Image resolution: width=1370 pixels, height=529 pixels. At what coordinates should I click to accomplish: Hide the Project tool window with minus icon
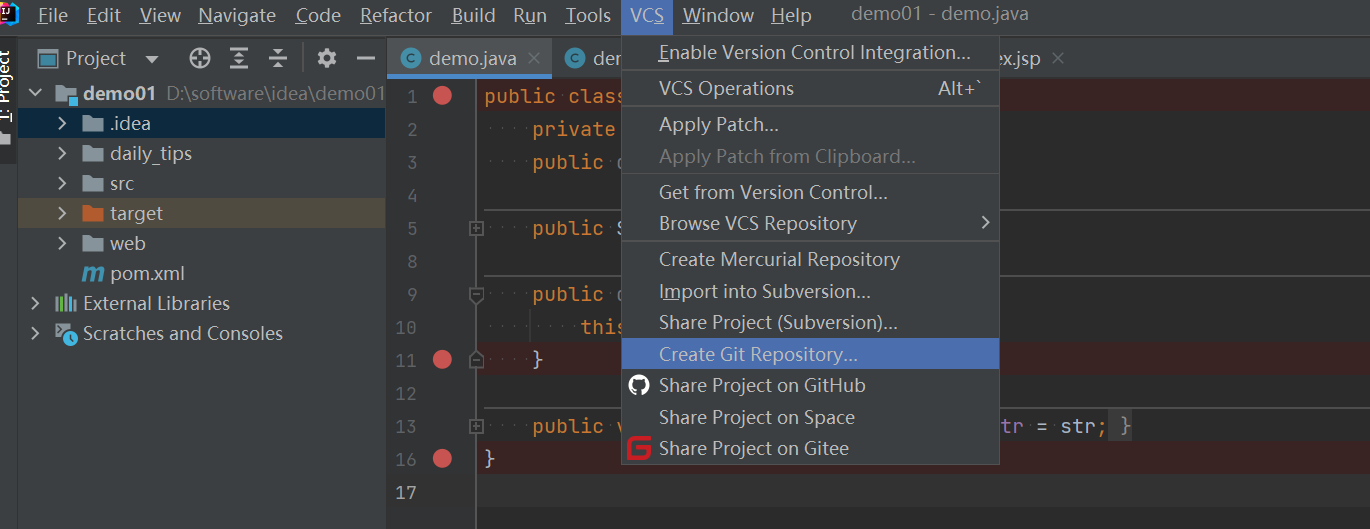coord(366,58)
